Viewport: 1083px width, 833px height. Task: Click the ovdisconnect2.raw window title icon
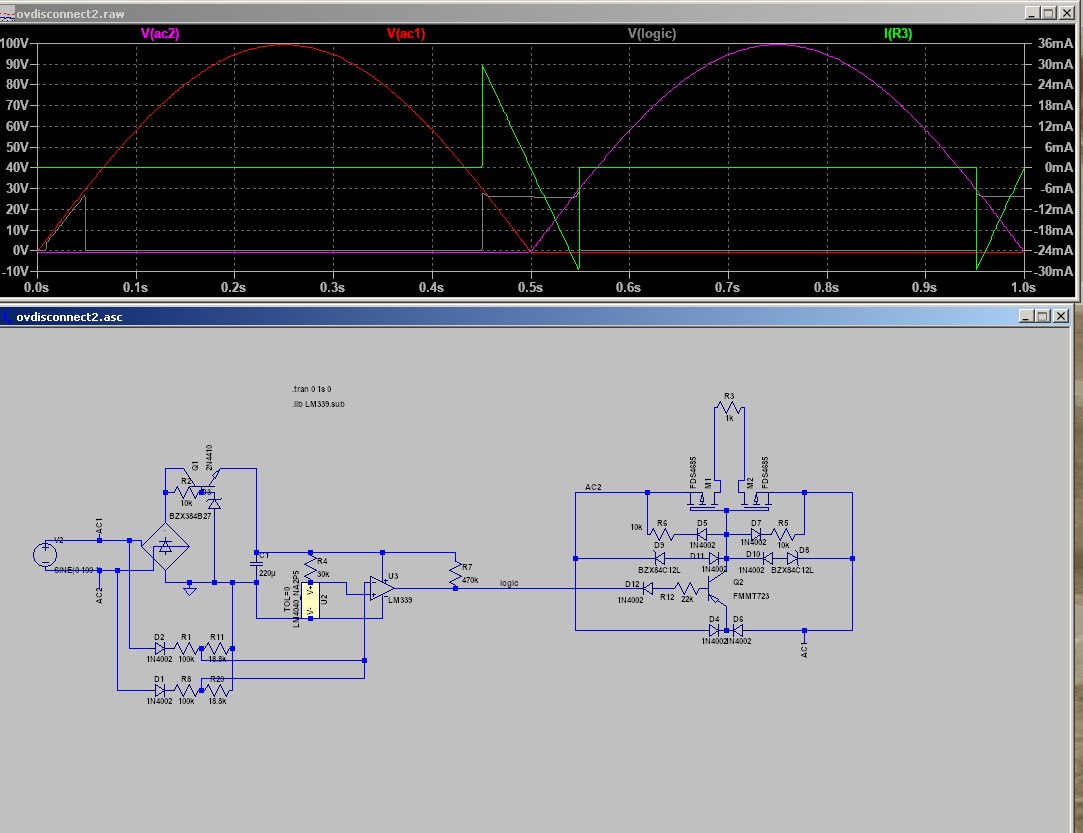7,14
